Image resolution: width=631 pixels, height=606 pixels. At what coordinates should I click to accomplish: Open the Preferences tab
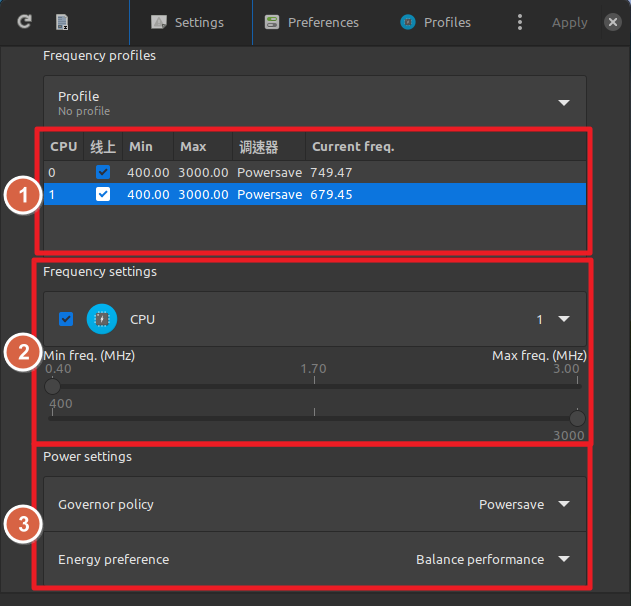pos(311,23)
